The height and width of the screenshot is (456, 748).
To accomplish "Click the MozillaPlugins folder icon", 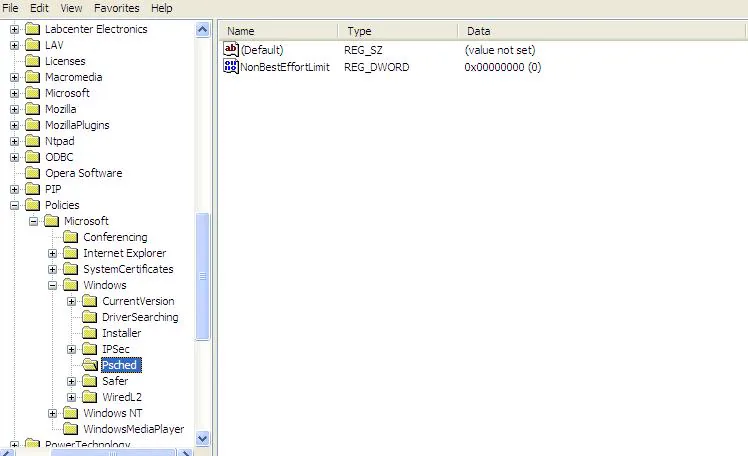I will click(32, 125).
